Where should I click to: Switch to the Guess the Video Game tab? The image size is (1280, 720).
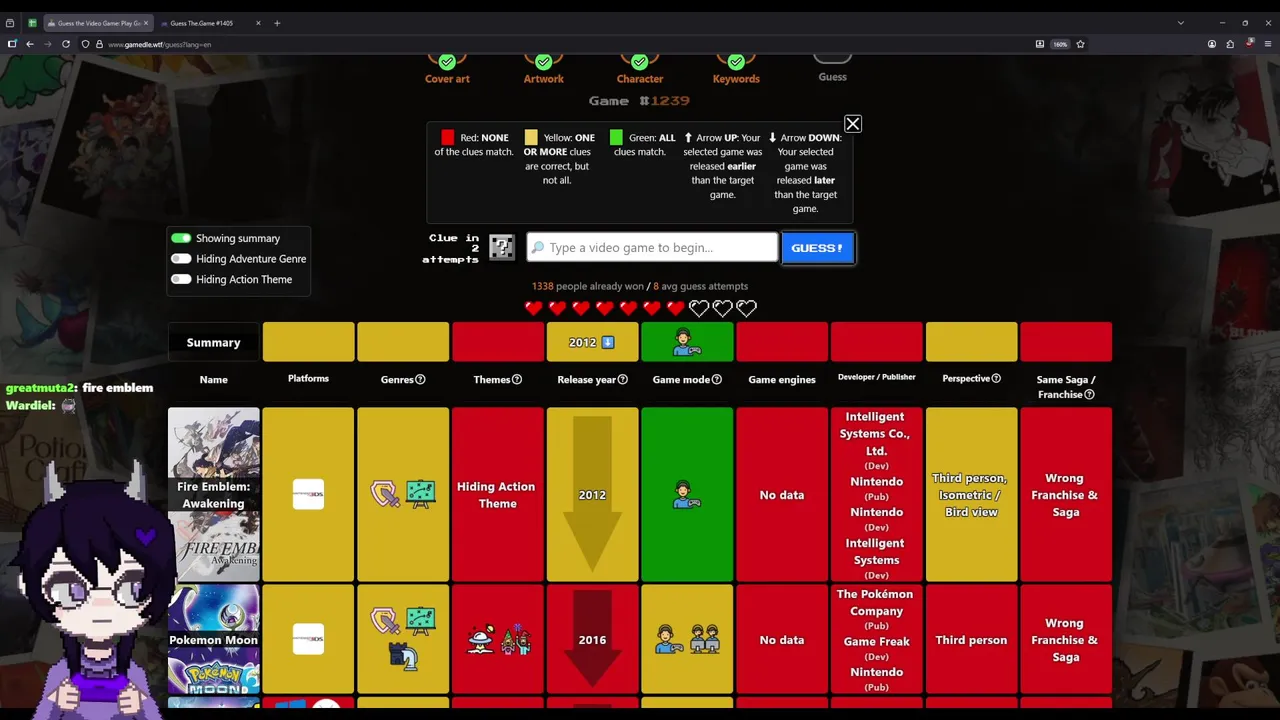(99, 23)
